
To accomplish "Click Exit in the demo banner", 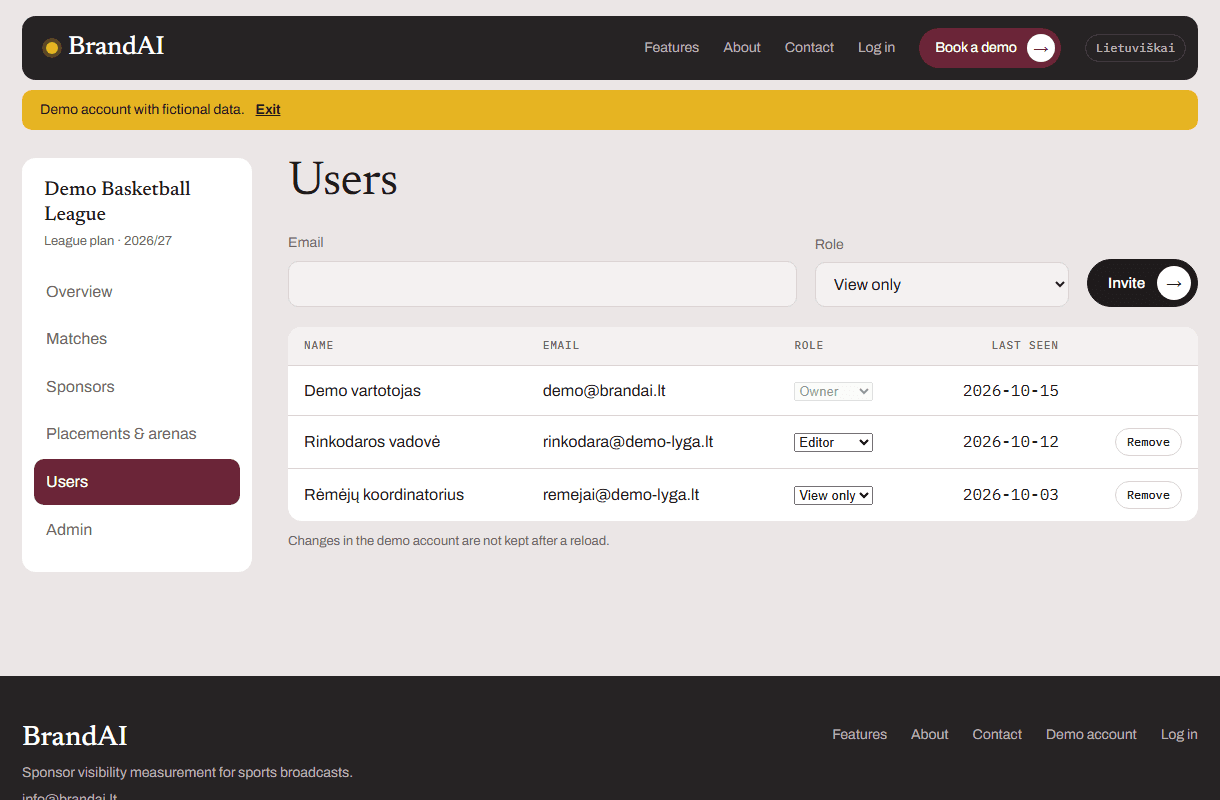I will coord(268,110).
